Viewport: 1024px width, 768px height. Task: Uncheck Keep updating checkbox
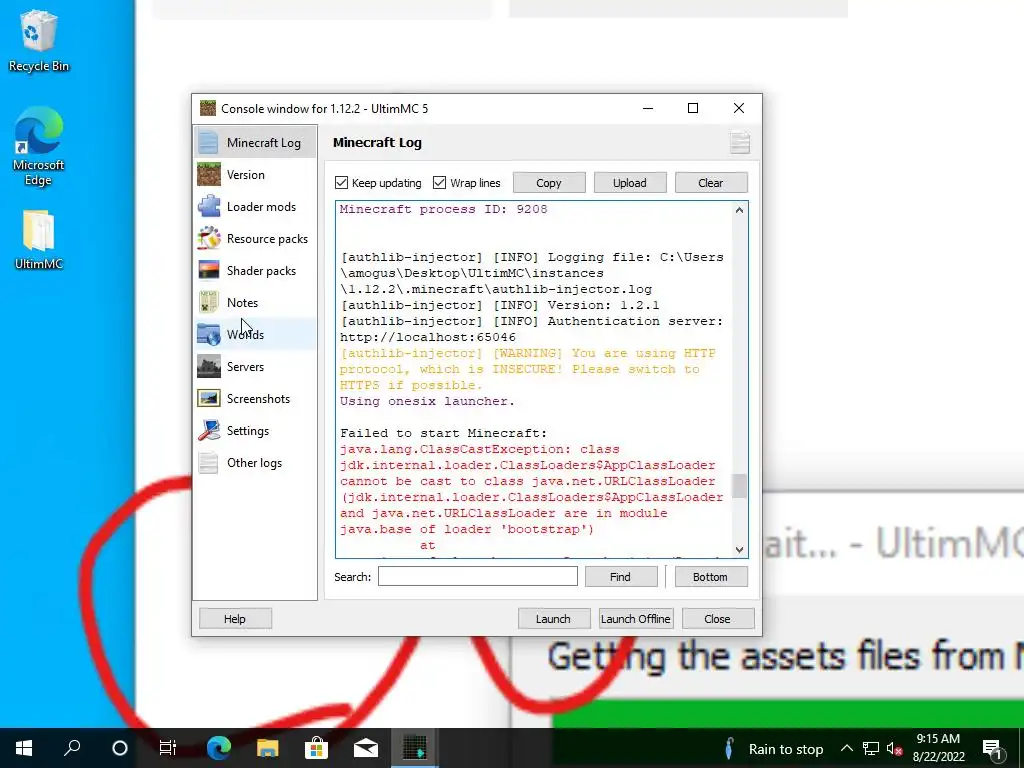tap(342, 183)
